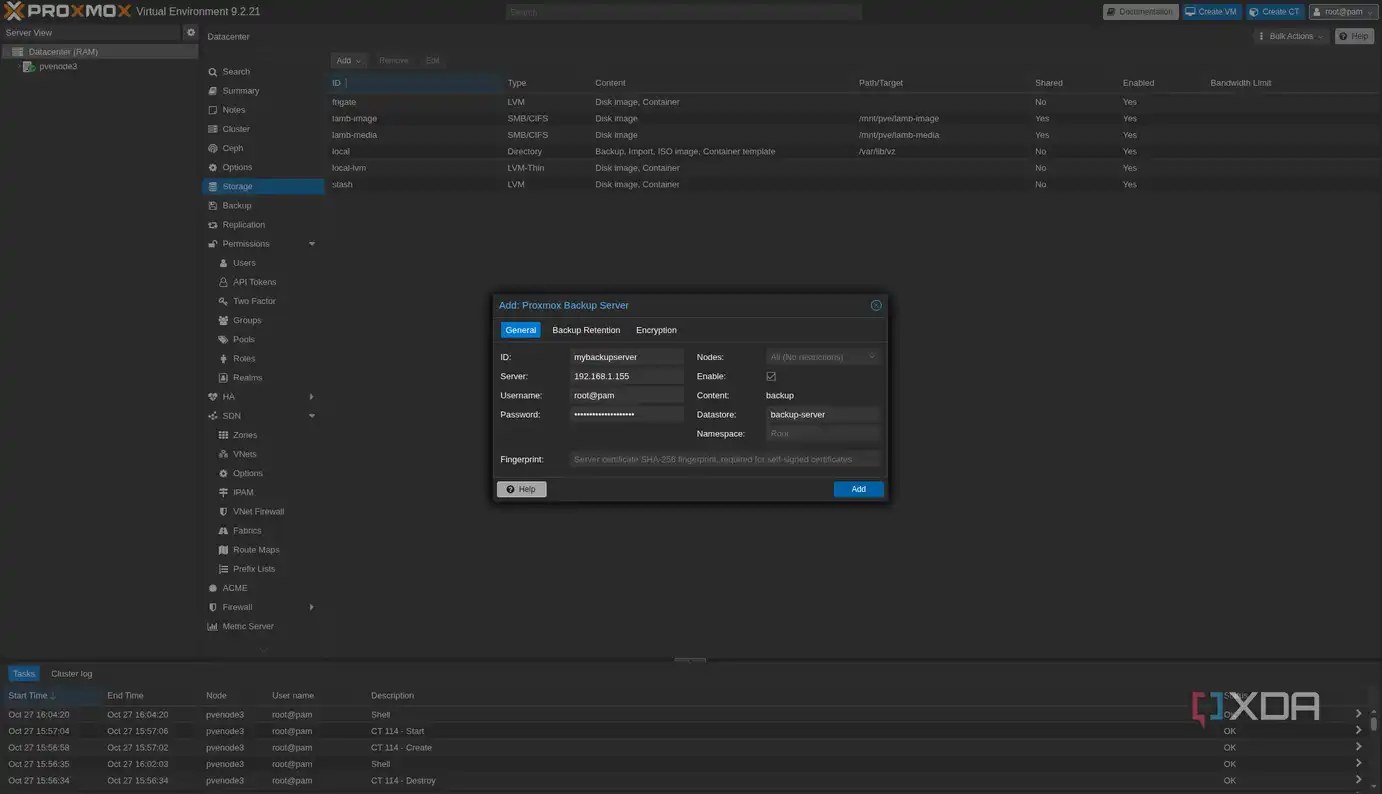
Task: Select the Users person icon
Action: tap(223, 263)
